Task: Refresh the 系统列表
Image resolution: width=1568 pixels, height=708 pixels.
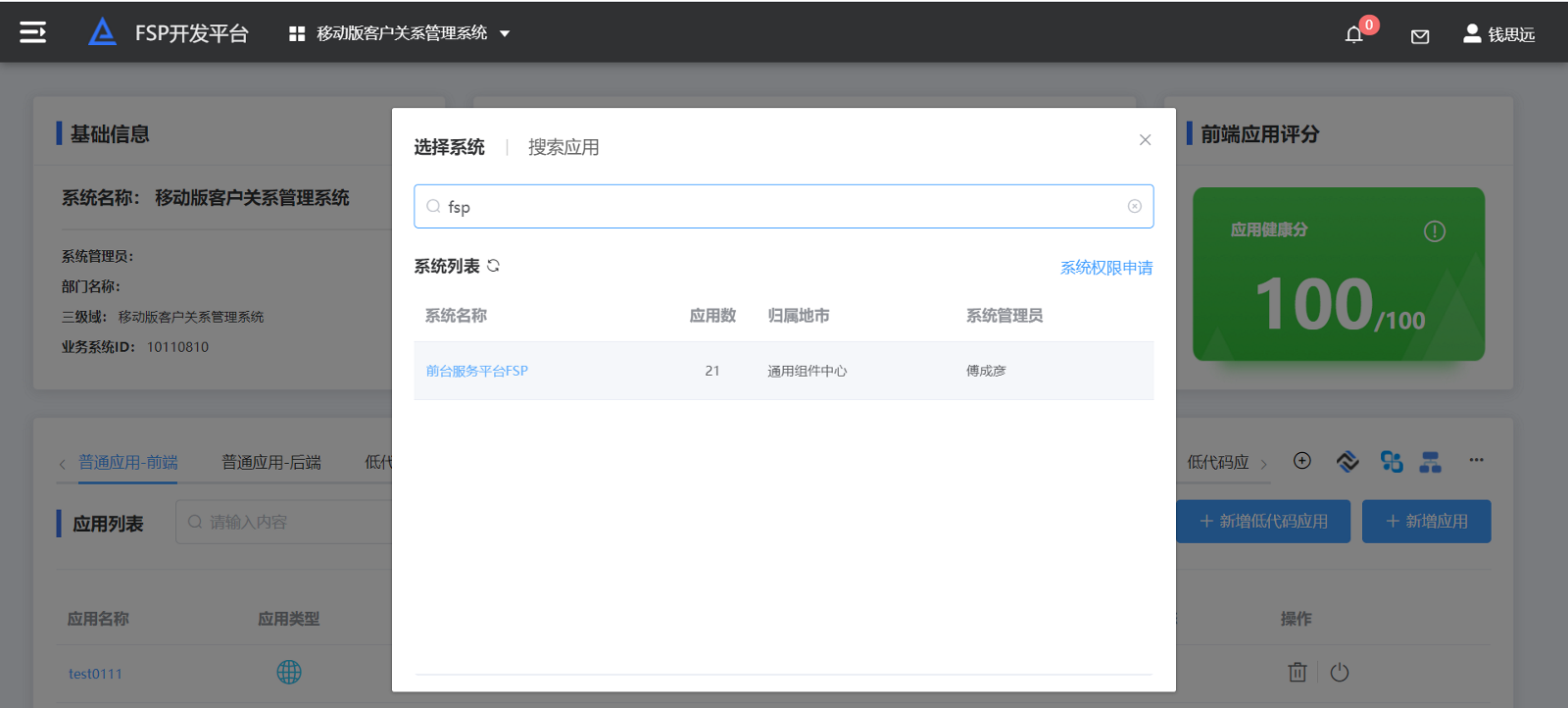Action: [x=493, y=266]
